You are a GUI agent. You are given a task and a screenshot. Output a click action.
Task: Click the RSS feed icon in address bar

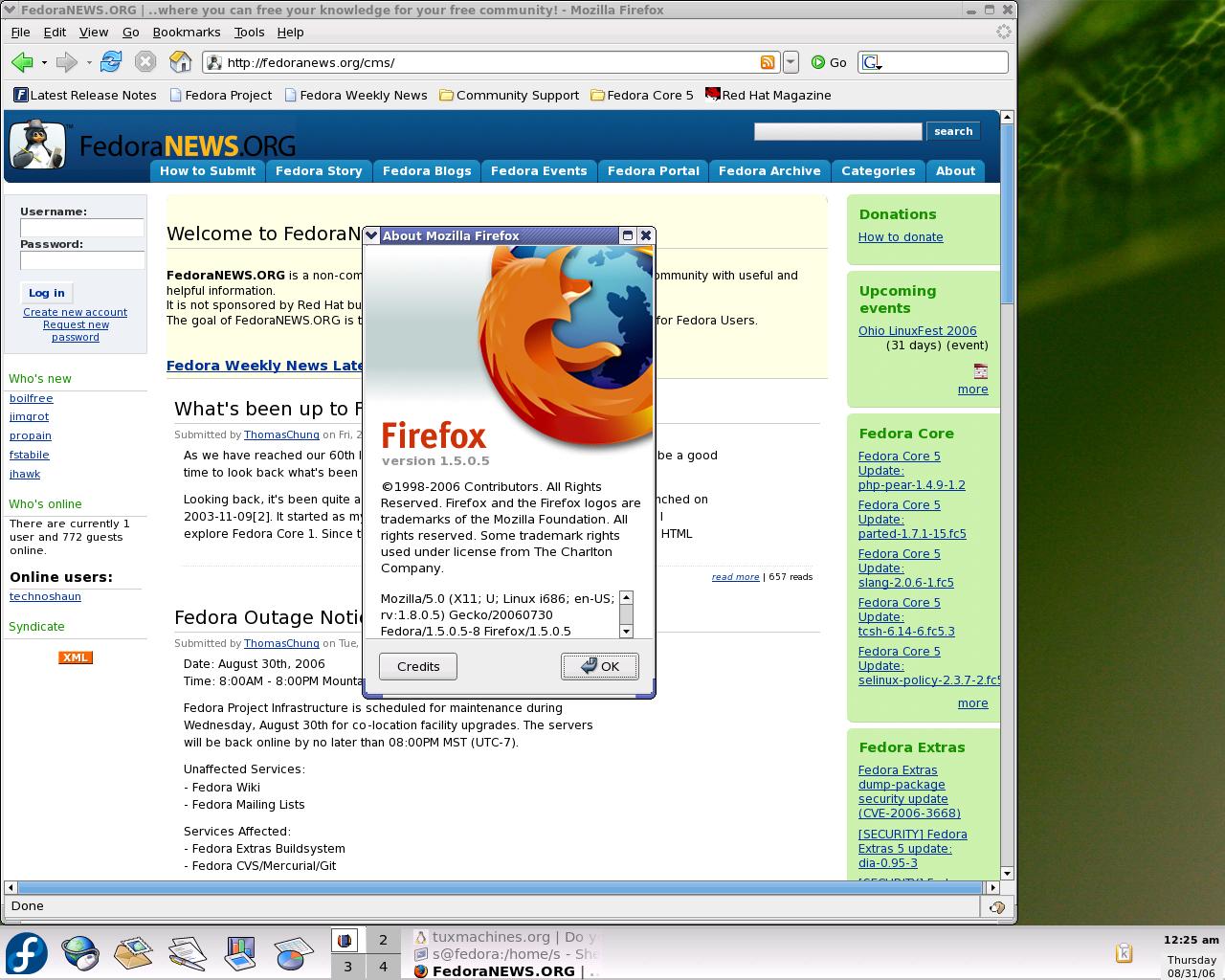click(x=768, y=62)
